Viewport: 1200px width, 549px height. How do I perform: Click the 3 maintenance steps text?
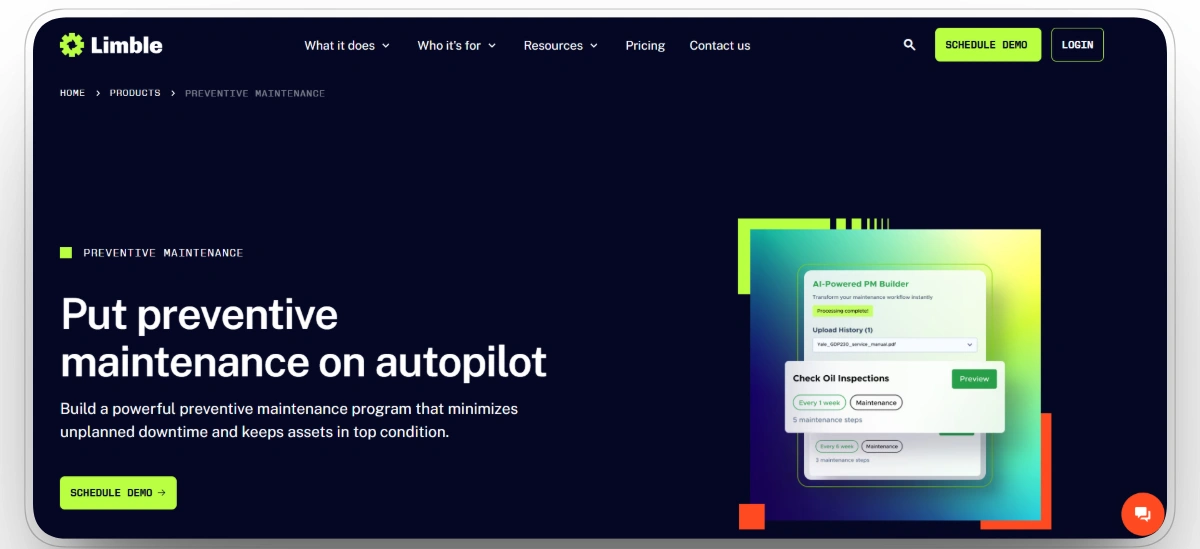(843, 460)
